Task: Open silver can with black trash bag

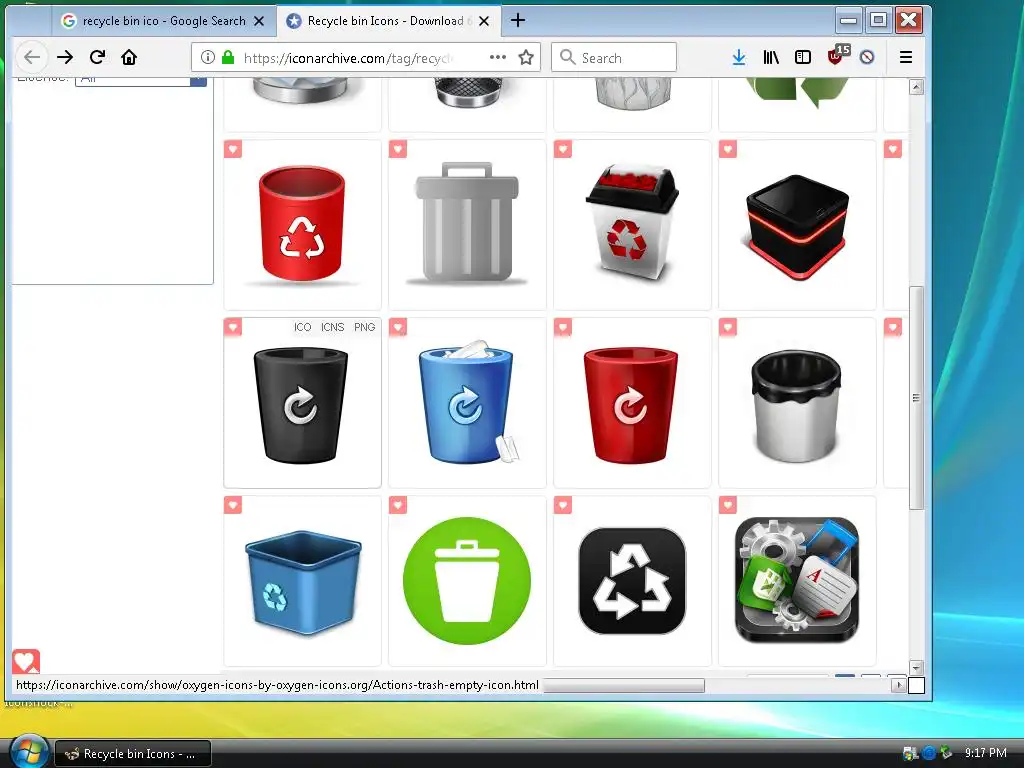Action: click(796, 406)
